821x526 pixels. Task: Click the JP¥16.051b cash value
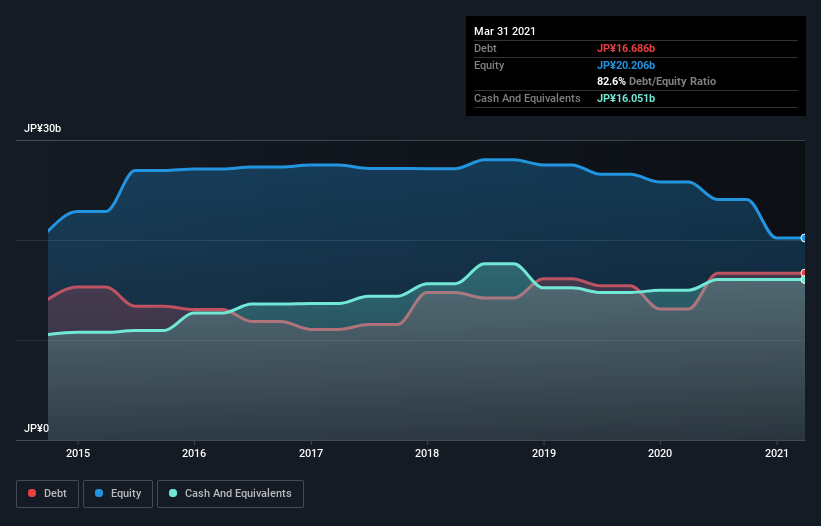click(x=626, y=98)
